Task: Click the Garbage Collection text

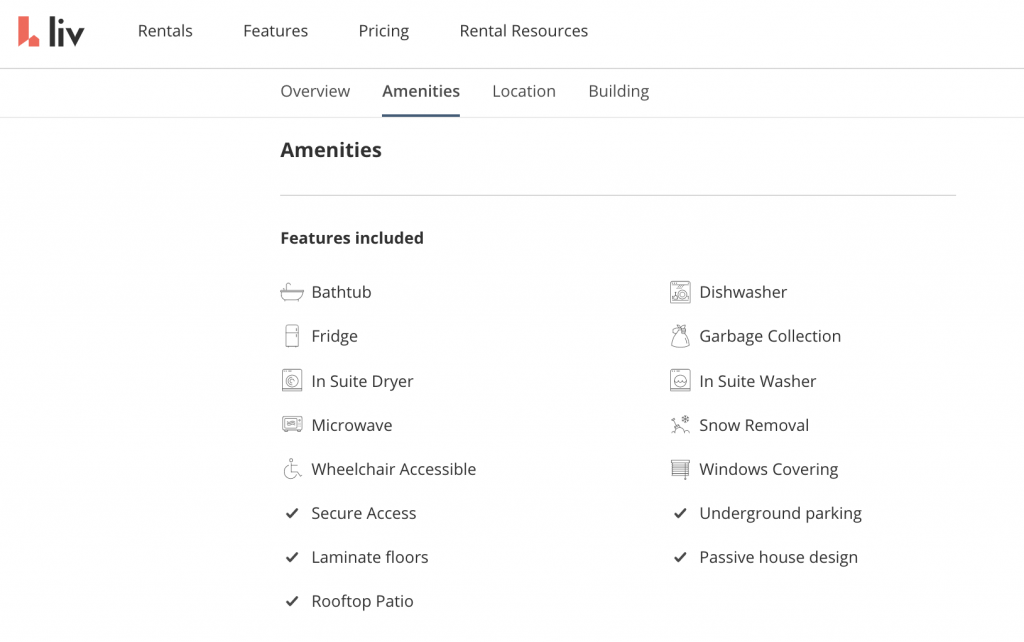Action: [x=770, y=336]
